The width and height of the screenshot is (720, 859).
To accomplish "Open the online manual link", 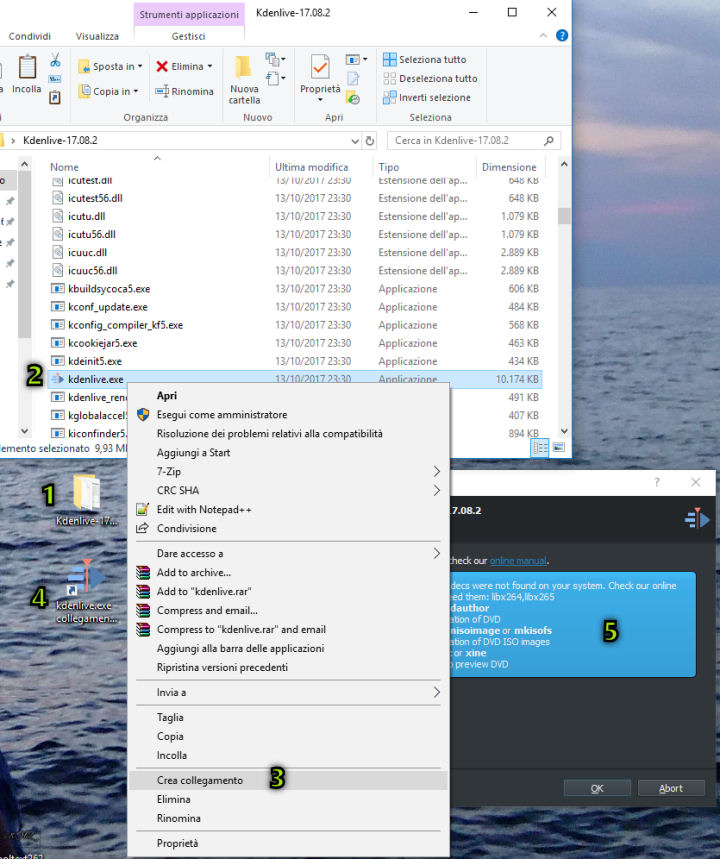I will [518, 560].
